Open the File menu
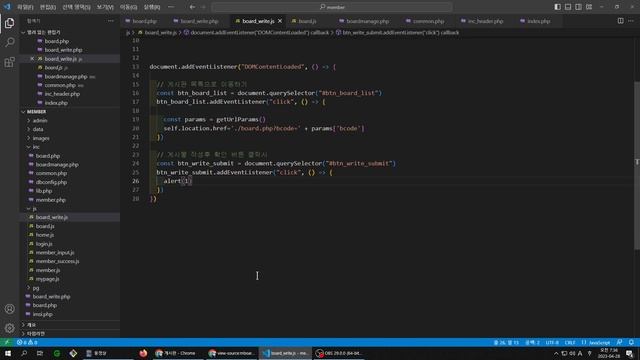Screen dimensions: 640x360 coord(25,7)
